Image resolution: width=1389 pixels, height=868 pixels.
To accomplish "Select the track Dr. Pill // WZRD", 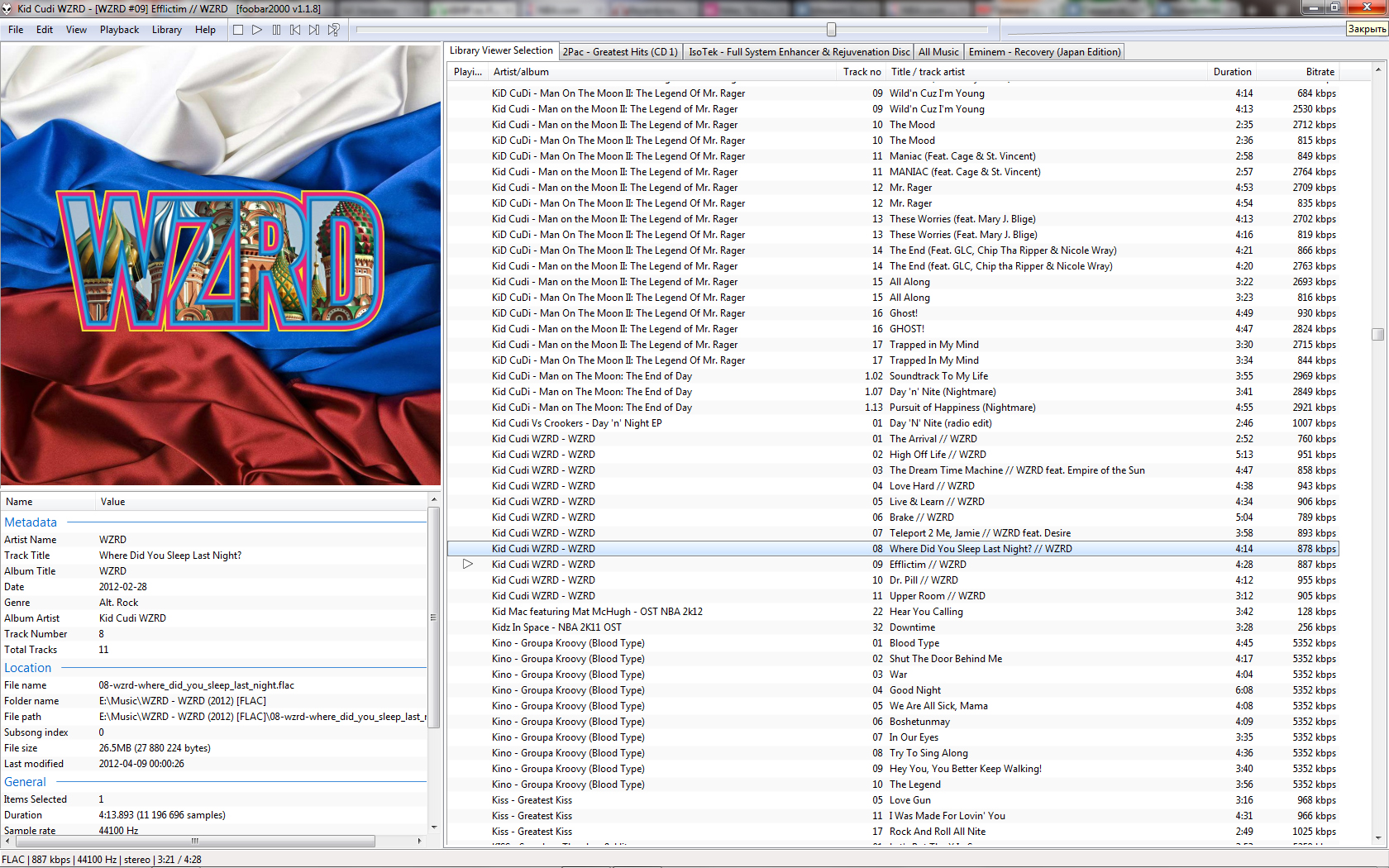I will pyautogui.click(x=892, y=580).
